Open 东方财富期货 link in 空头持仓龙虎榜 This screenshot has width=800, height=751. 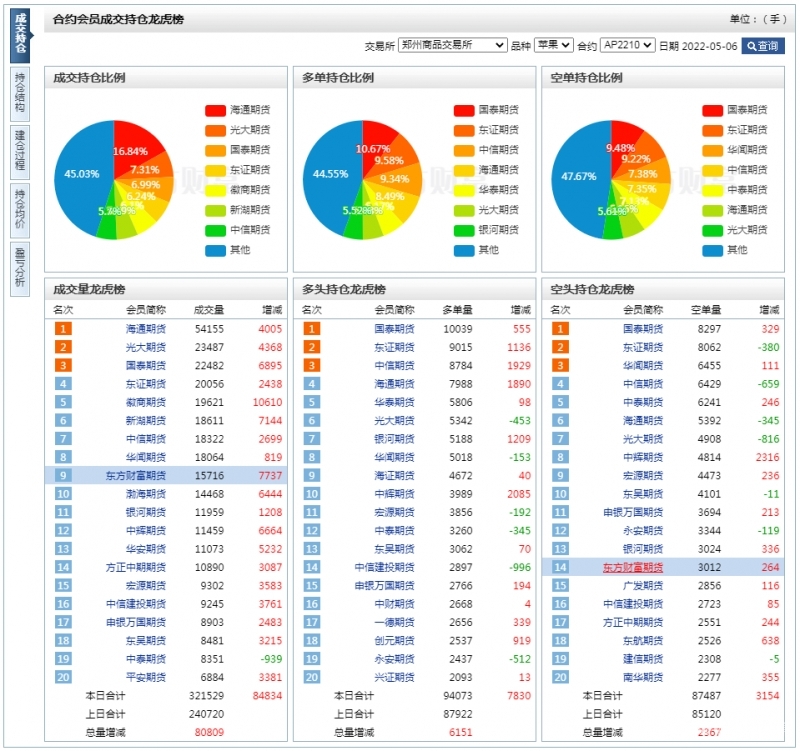point(632,567)
